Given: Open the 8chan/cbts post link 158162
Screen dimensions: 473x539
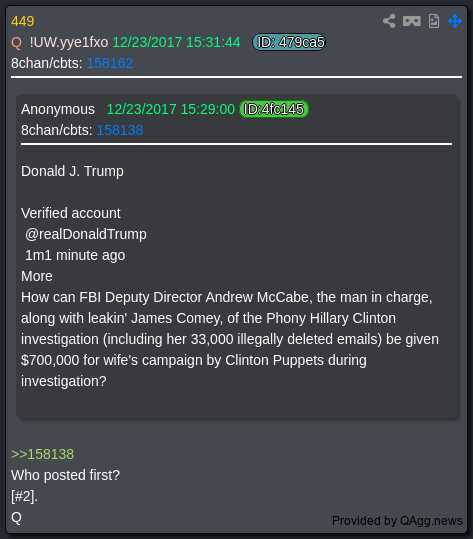Looking at the screenshot, I should (x=110, y=63).
